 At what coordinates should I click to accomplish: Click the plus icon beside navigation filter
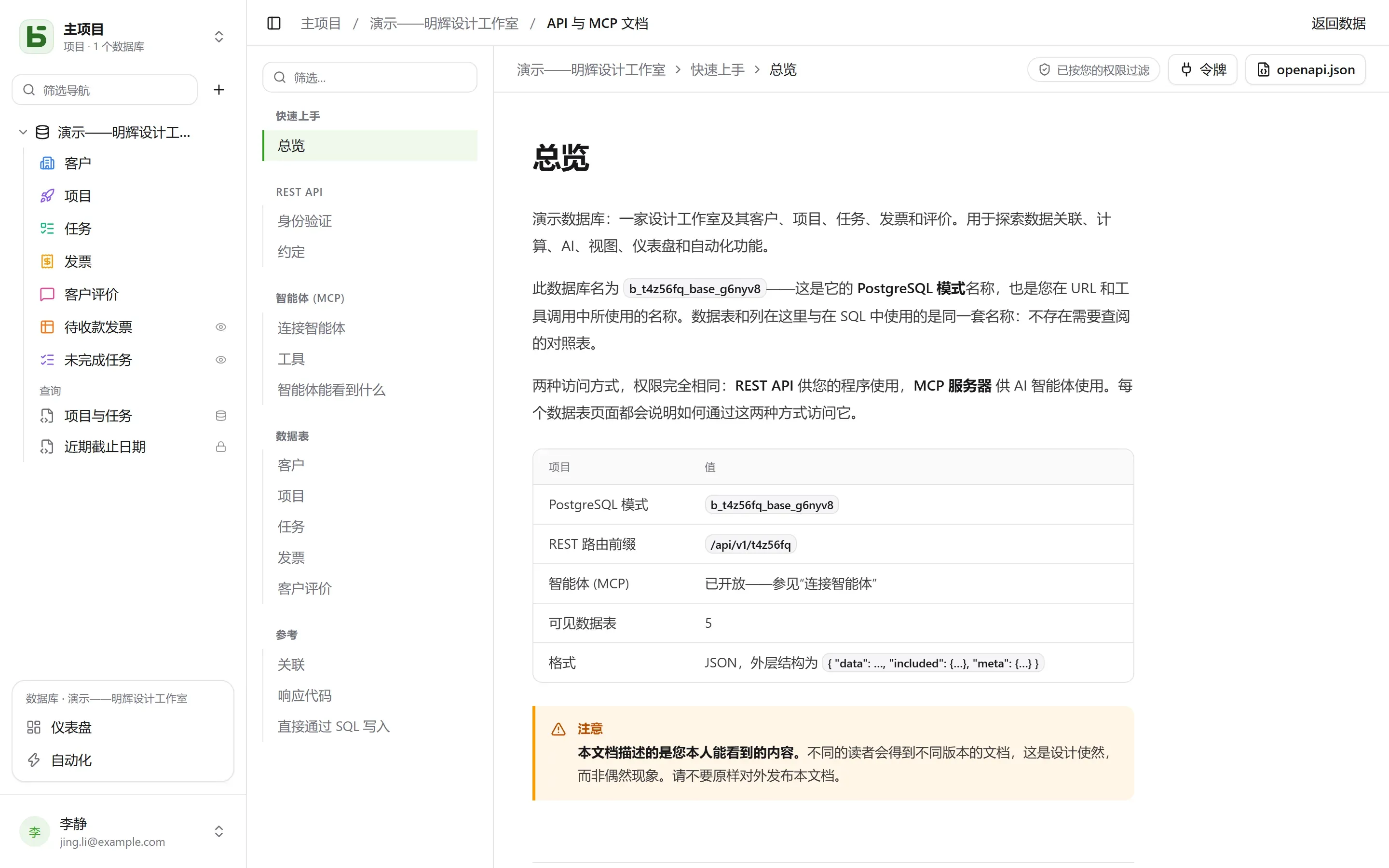pos(218,90)
